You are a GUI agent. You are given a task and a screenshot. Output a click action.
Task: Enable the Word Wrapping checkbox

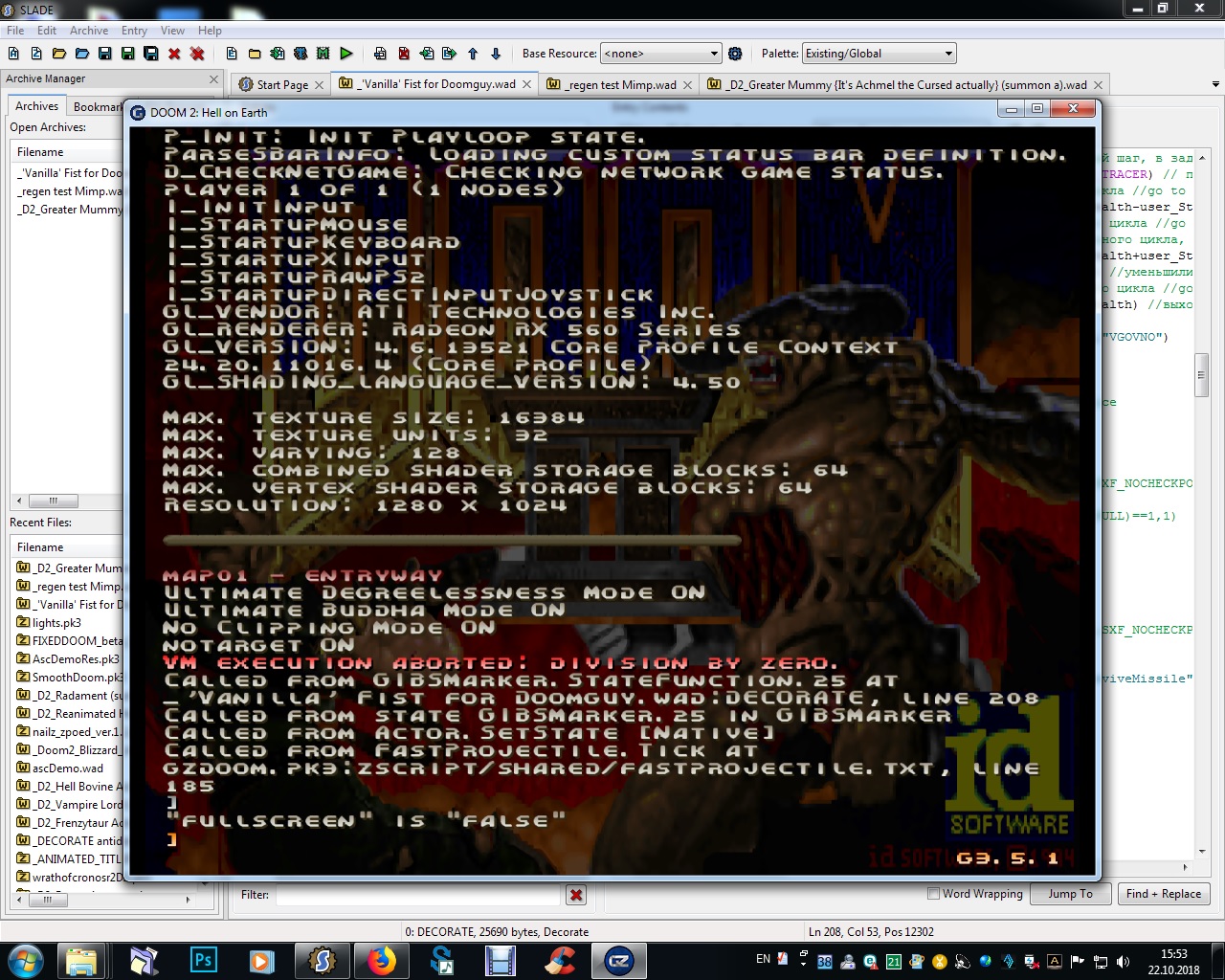tap(933, 893)
